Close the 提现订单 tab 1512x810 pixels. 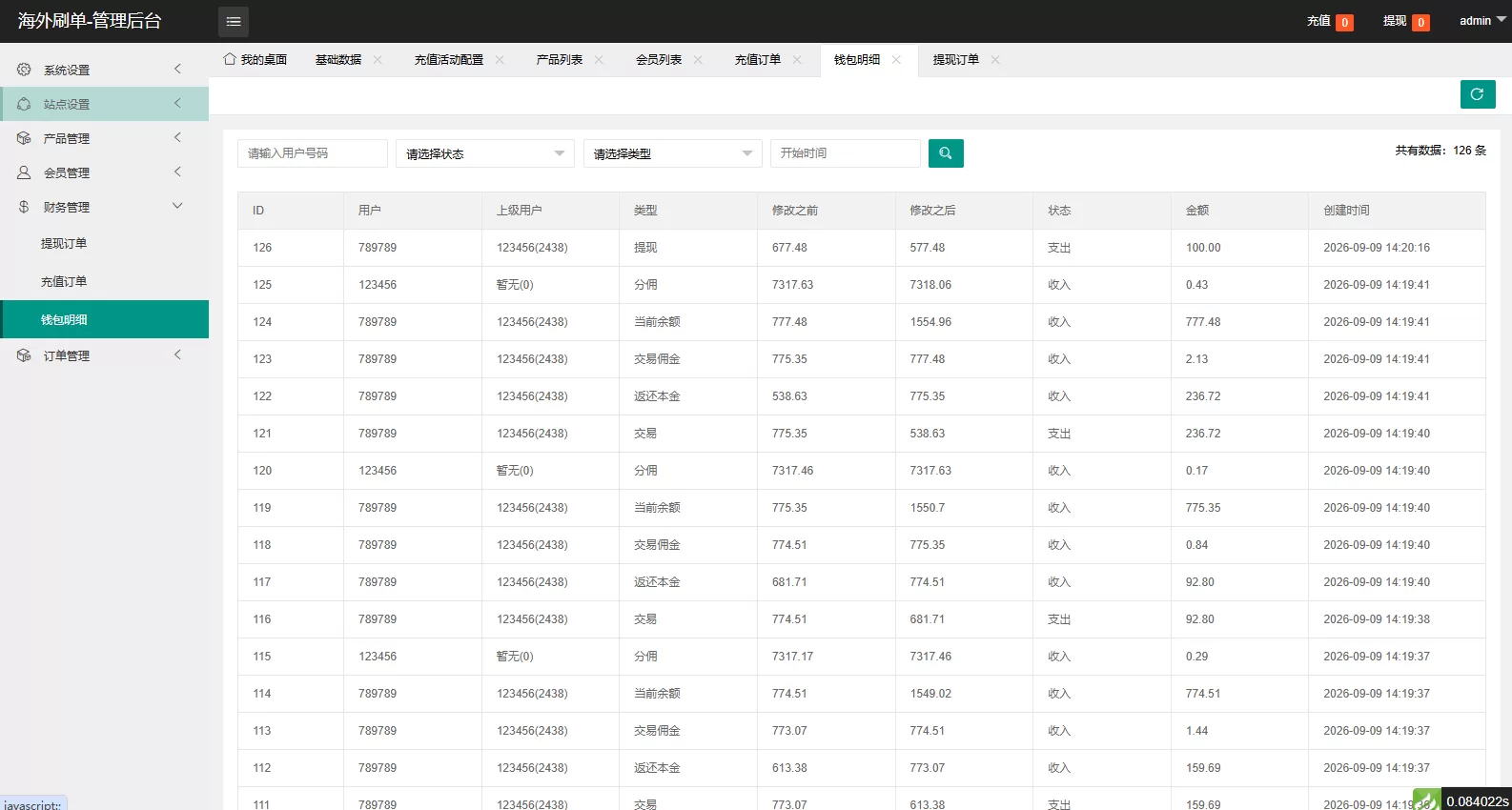tap(995, 59)
